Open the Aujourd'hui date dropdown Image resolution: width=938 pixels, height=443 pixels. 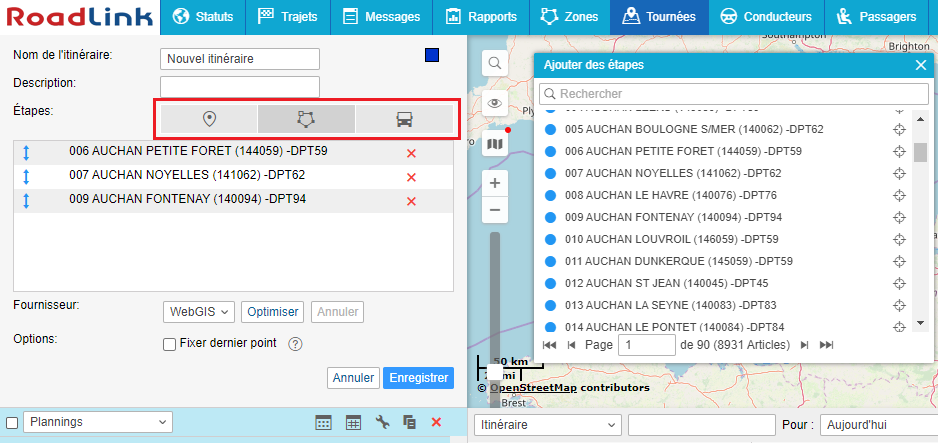coord(878,425)
